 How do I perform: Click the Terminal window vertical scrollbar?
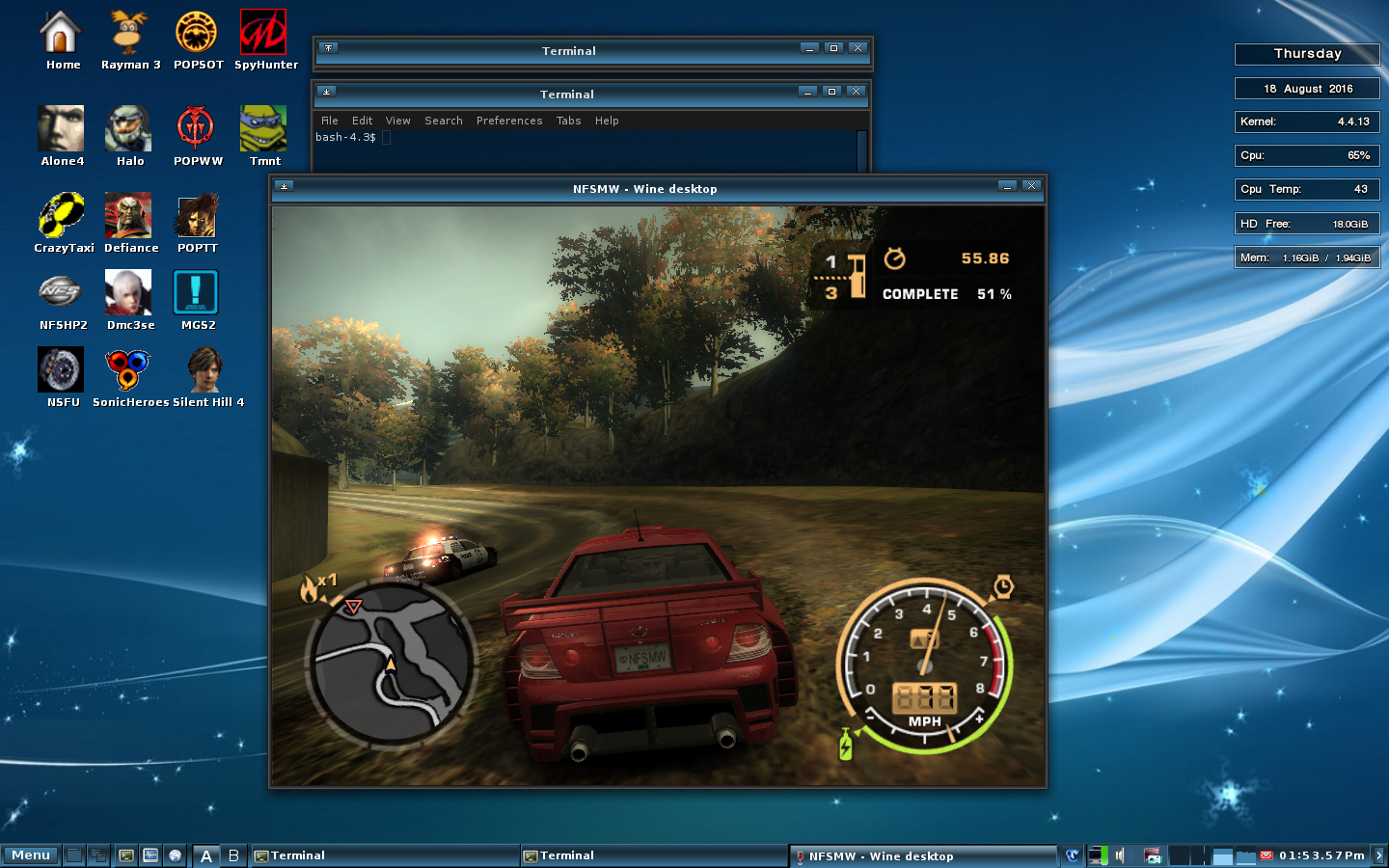coord(862,151)
